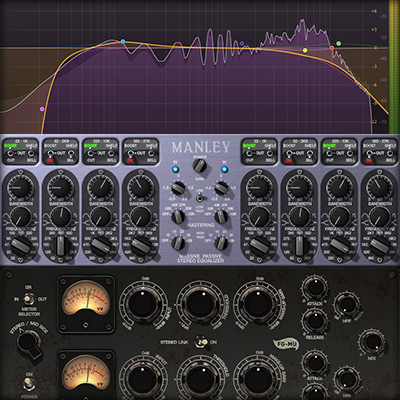The image size is (400, 400).
Task: Click left channel second band Frequency selector
Action: [61, 246]
